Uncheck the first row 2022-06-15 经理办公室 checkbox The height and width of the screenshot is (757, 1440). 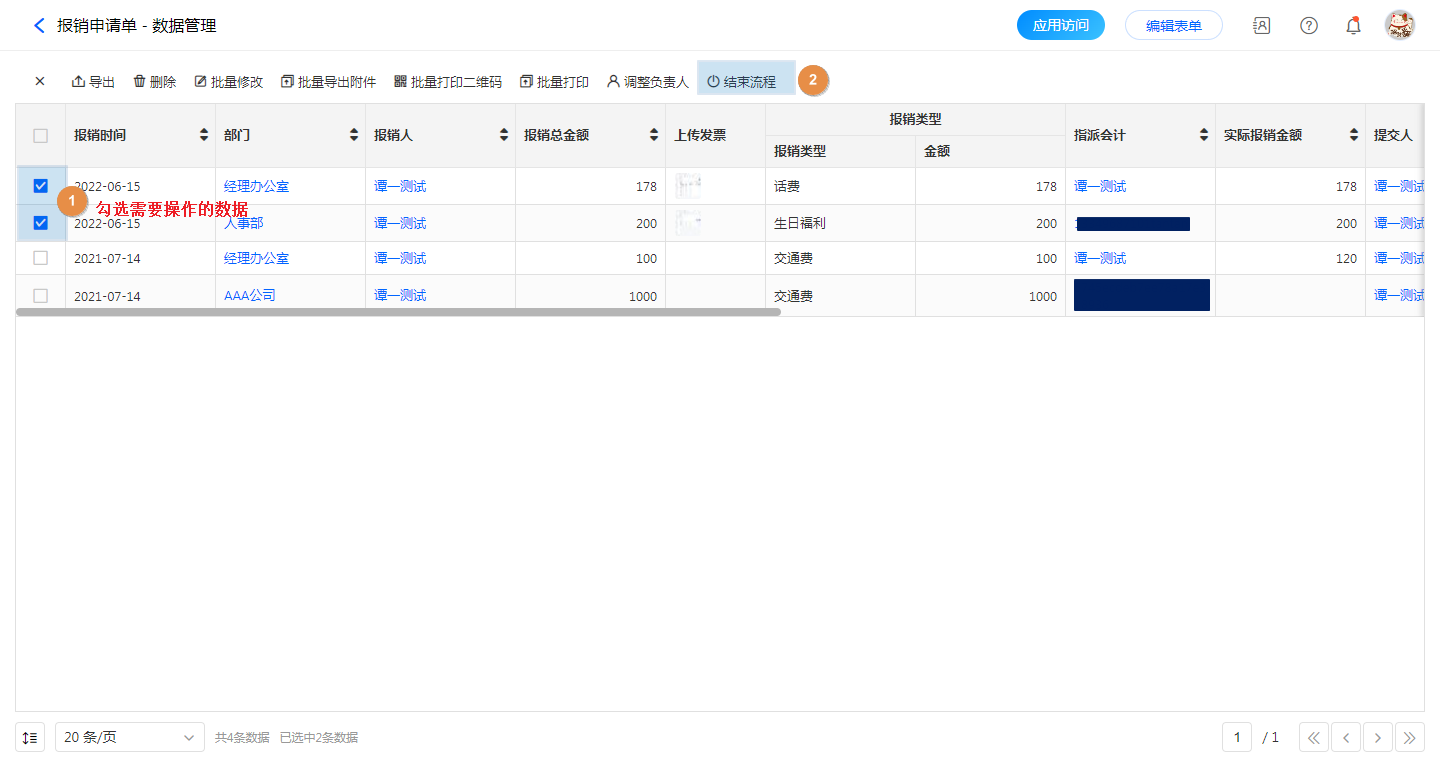pyautogui.click(x=41, y=186)
